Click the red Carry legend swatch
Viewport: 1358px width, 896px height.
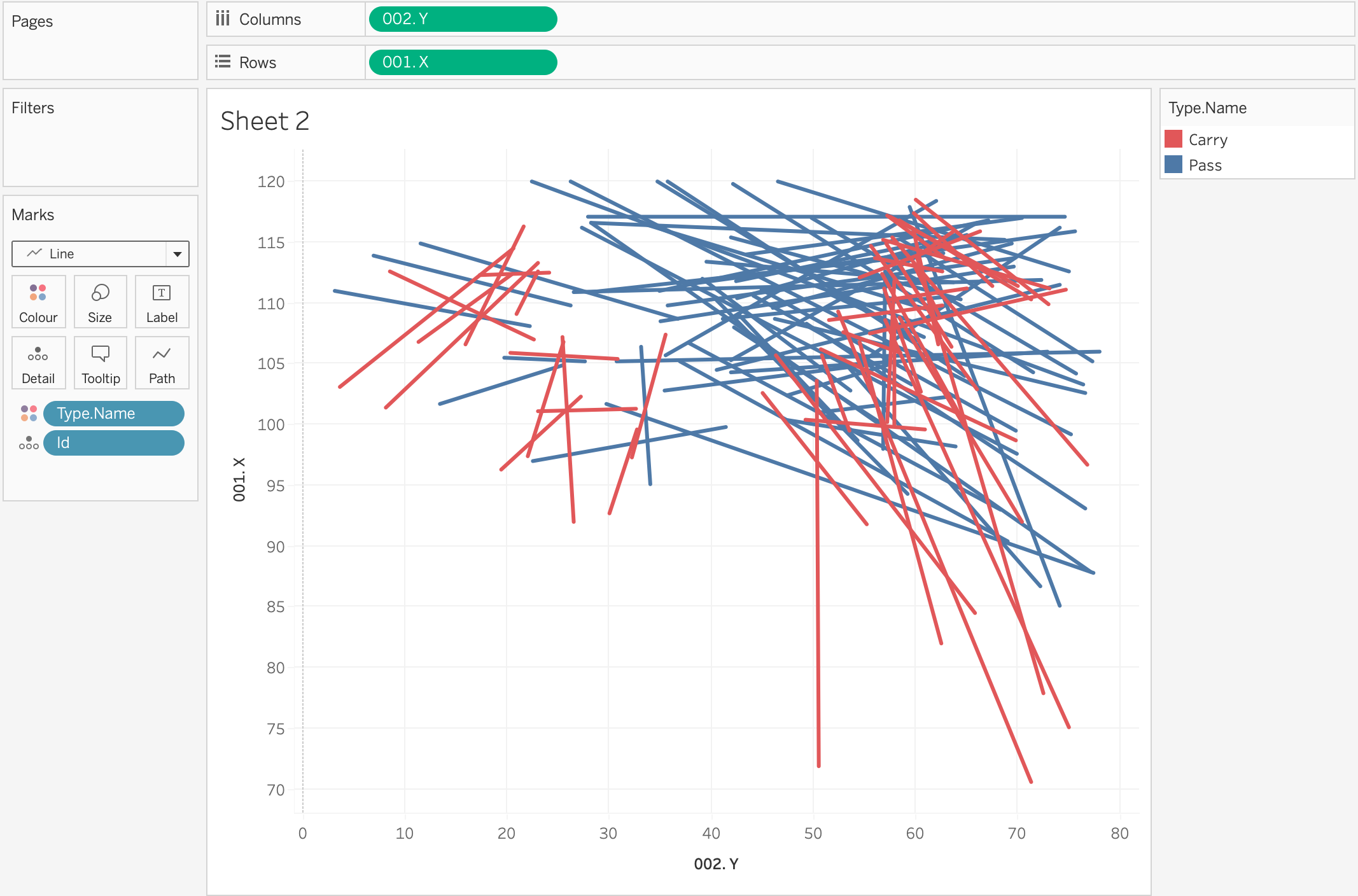1173,139
